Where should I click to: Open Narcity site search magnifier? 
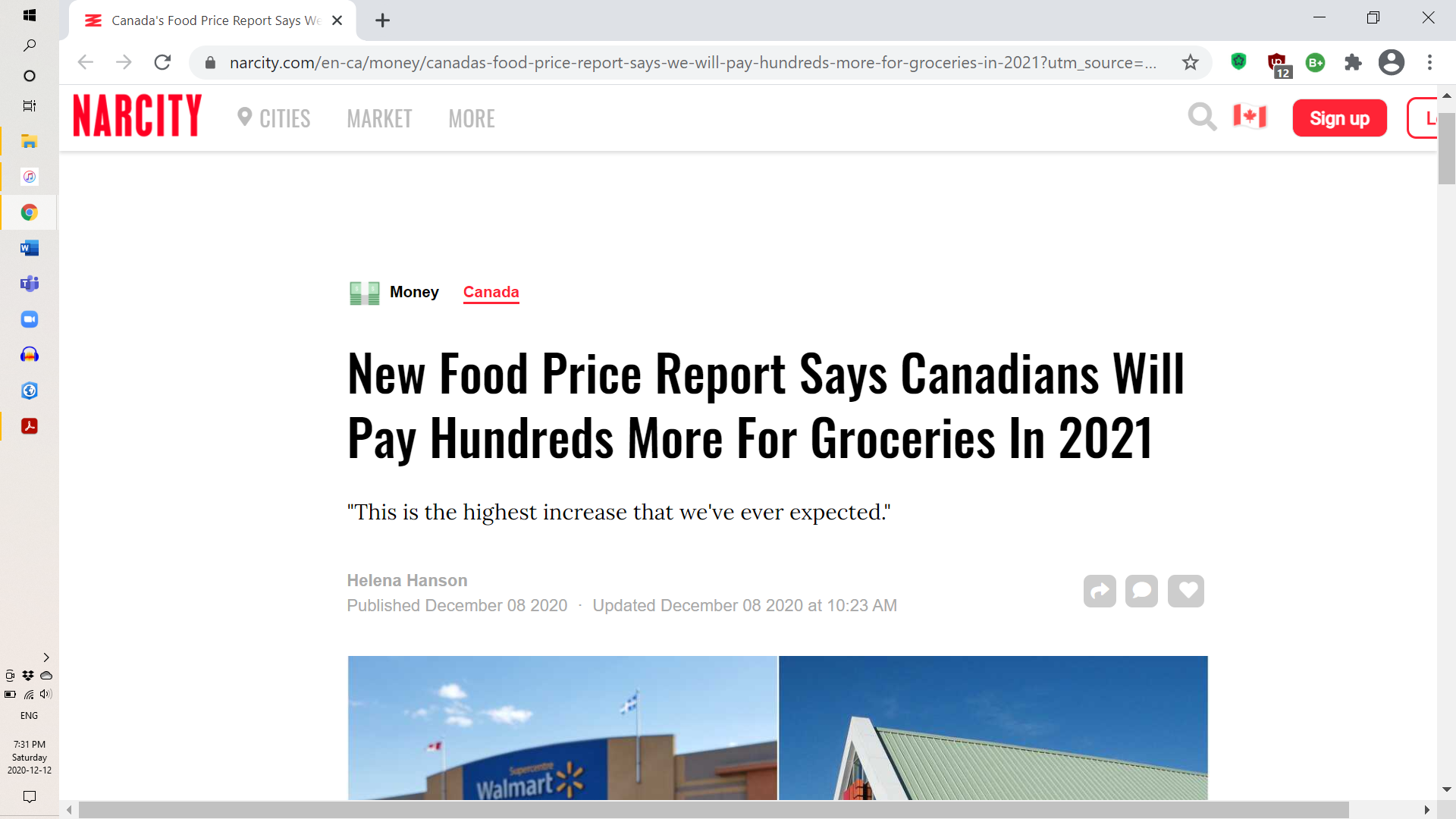[x=1202, y=118]
